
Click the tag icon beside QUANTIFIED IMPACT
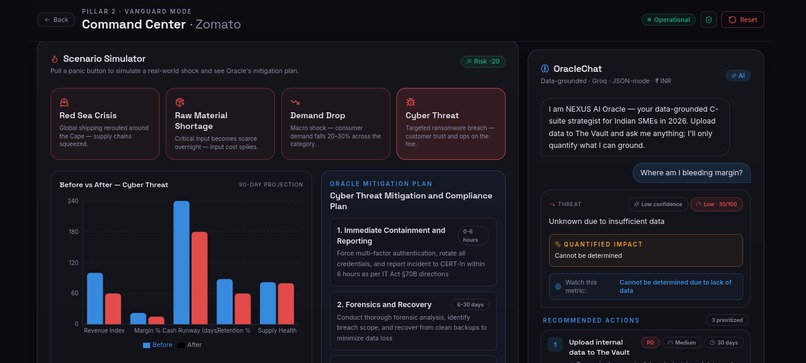[x=558, y=245]
